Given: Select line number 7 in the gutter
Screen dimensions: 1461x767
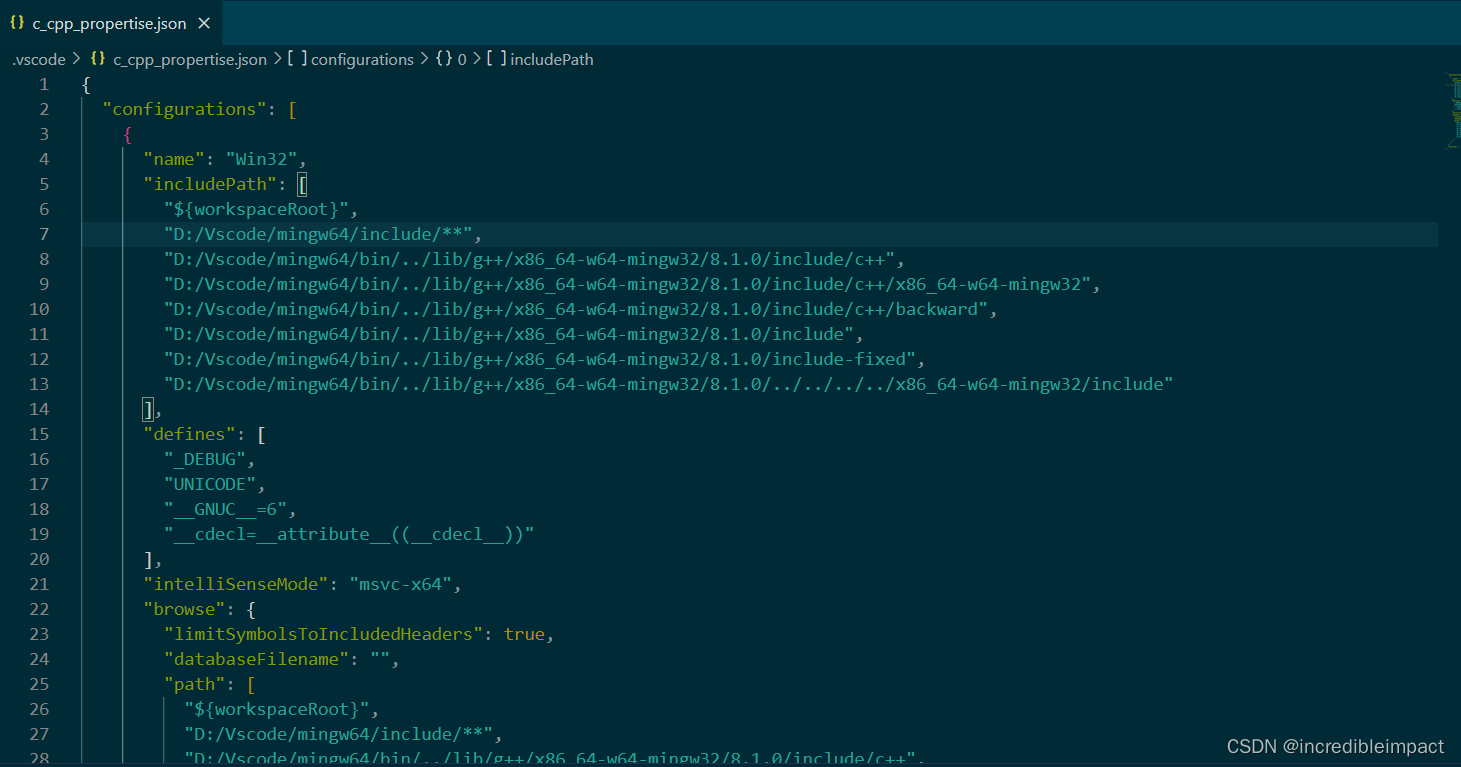Looking at the screenshot, I should pos(43,234).
